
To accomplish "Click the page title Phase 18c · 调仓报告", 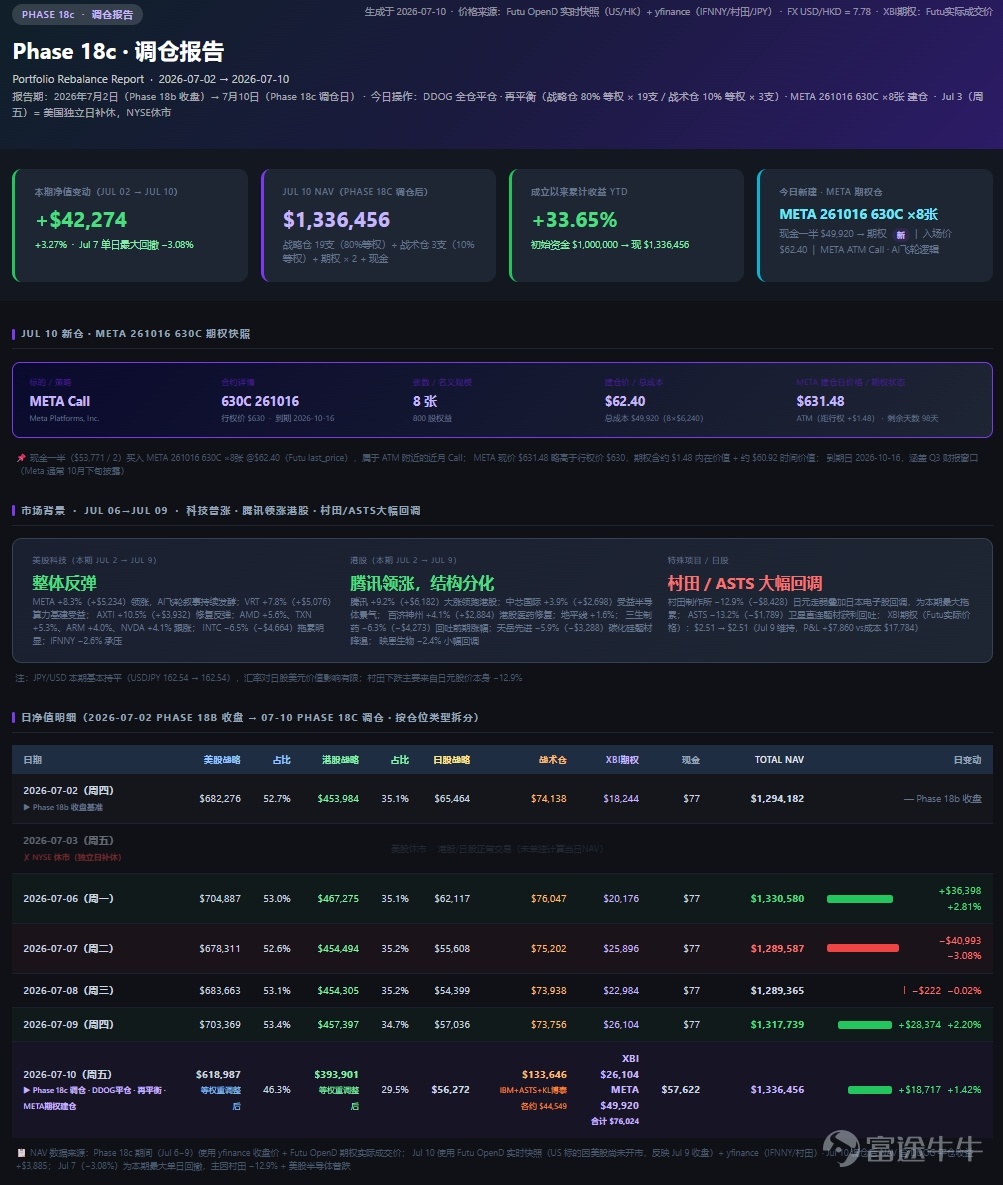I will pos(119,51).
